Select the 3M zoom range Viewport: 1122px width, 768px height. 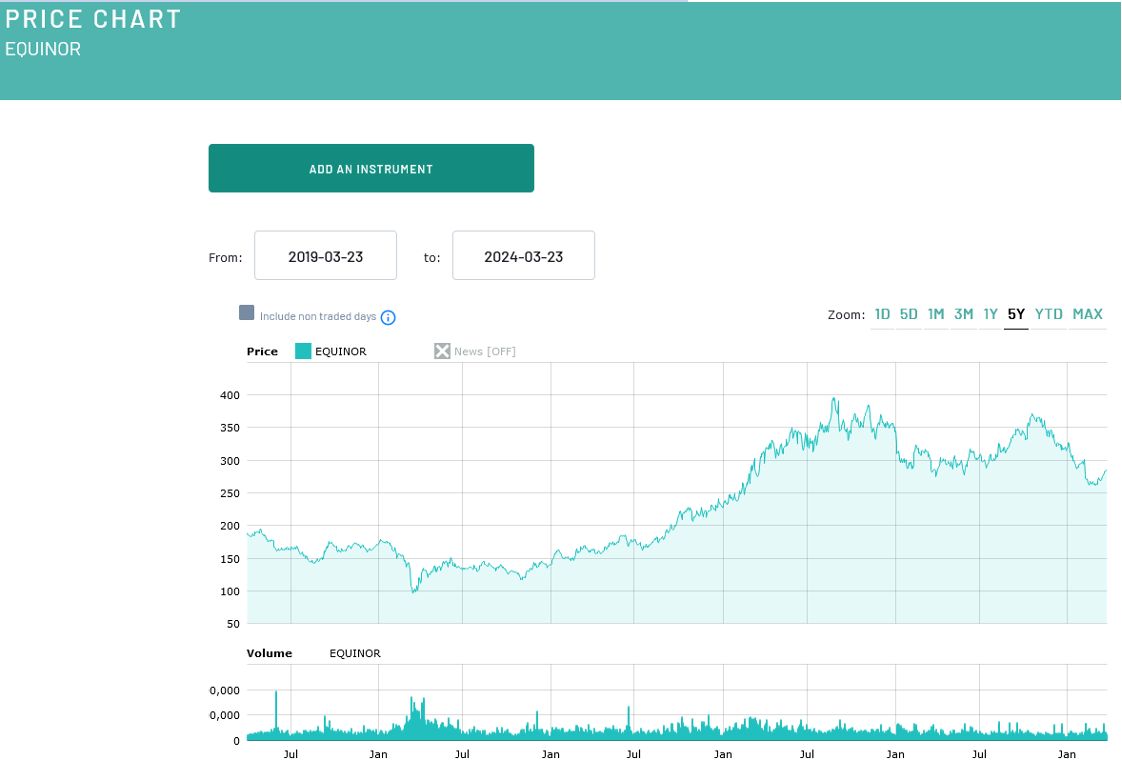pos(964,314)
